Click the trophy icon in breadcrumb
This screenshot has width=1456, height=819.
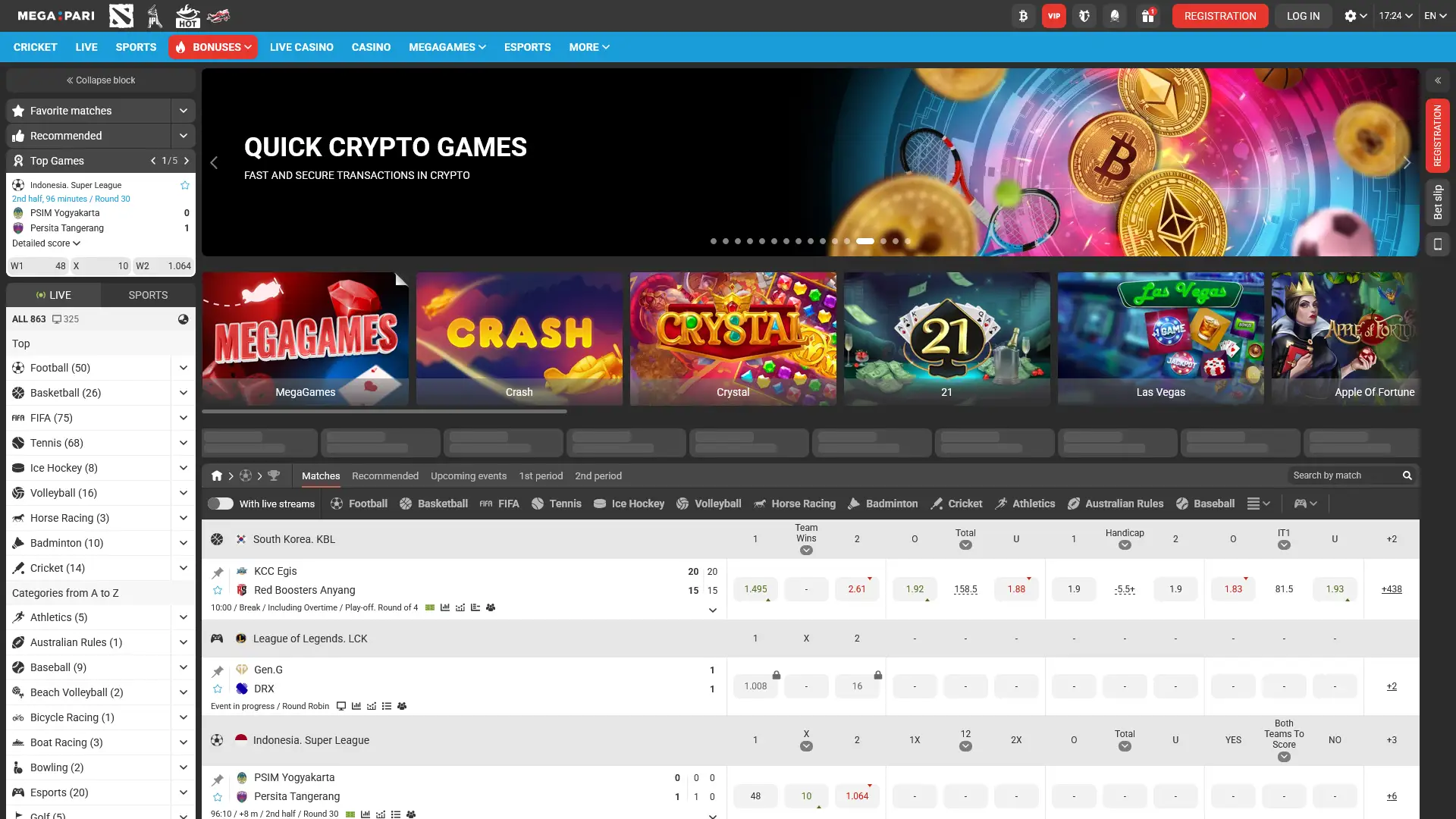tap(274, 475)
